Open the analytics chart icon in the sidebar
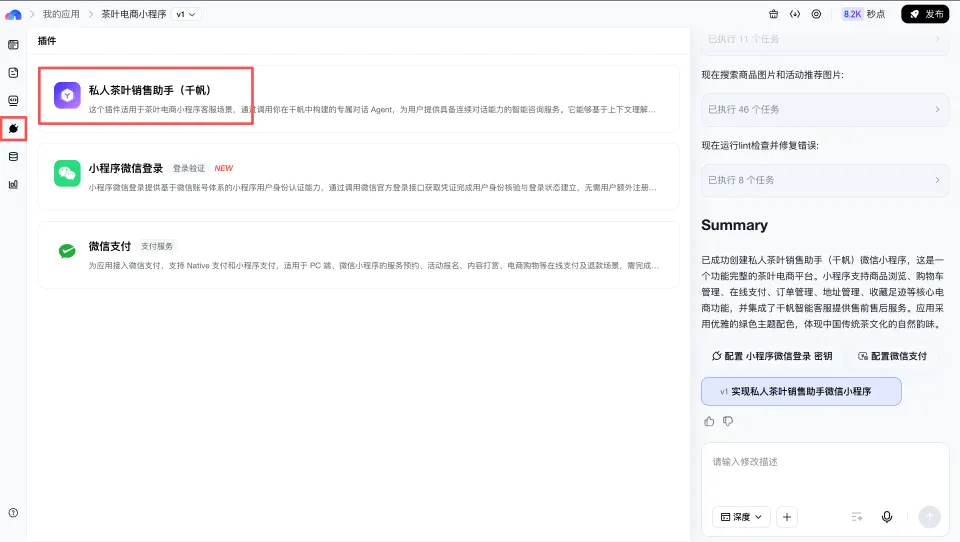960x542 pixels. [13, 184]
